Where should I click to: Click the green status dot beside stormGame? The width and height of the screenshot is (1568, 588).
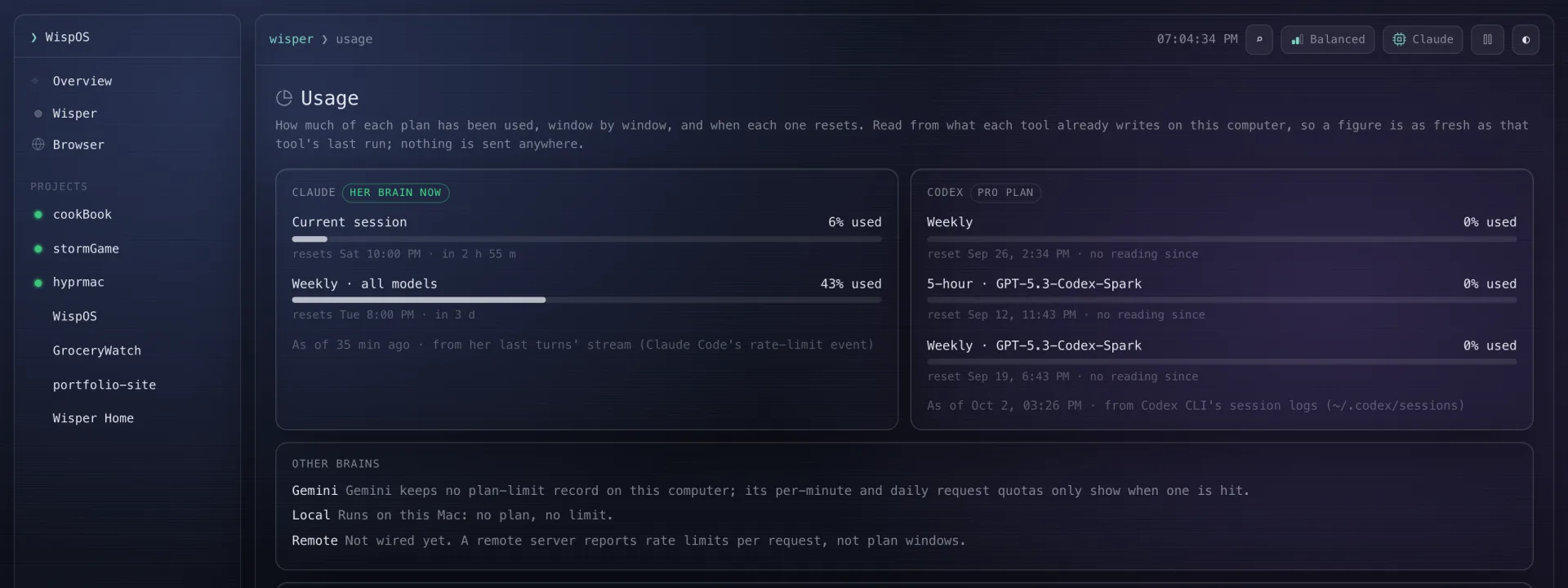pos(38,249)
